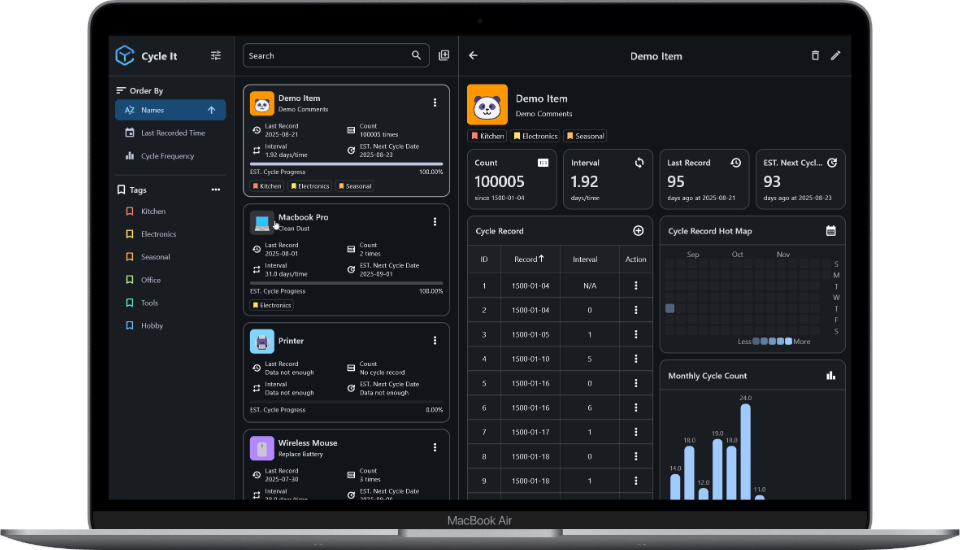Sort table by Record column header
Image resolution: width=960 pixels, height=550 pixels.
pyautogui.click(x=529, y=259)
